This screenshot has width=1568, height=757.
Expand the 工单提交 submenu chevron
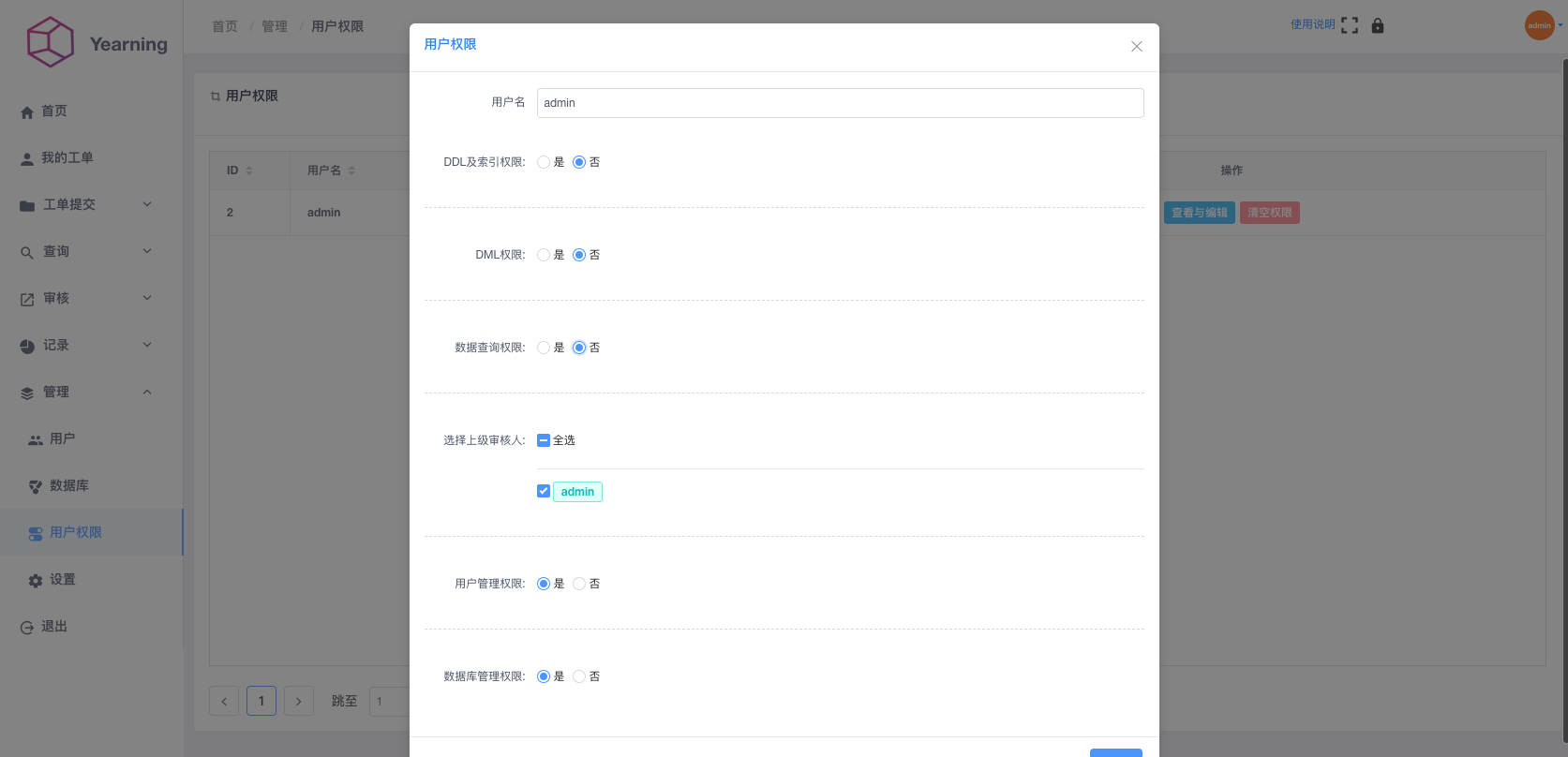pos(147,204)
